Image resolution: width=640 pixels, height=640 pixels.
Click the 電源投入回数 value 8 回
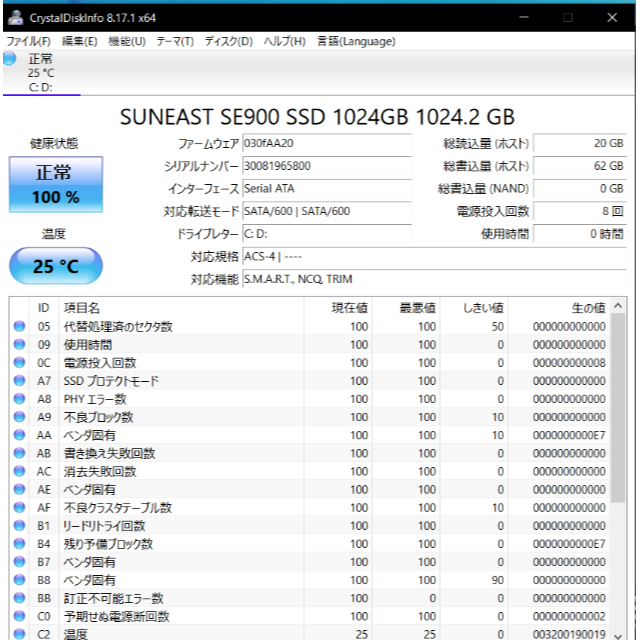580,211
